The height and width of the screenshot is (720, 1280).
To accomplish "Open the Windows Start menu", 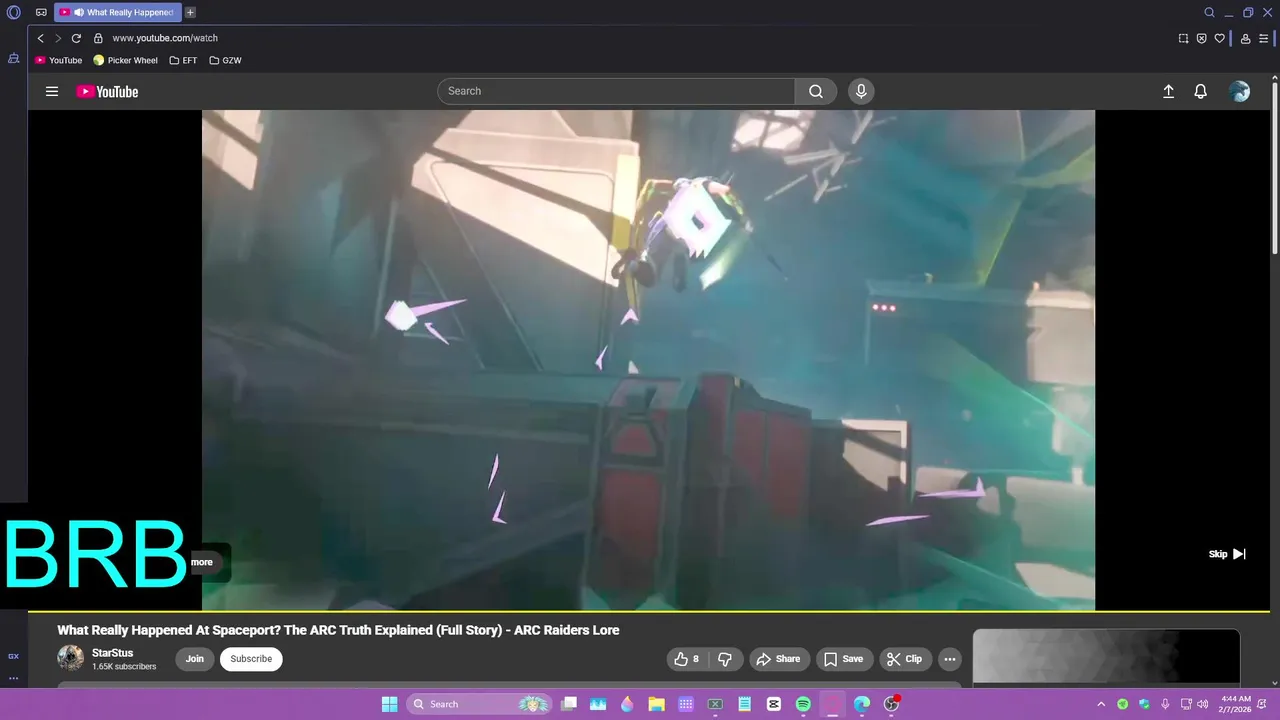I will coord(389,704).
